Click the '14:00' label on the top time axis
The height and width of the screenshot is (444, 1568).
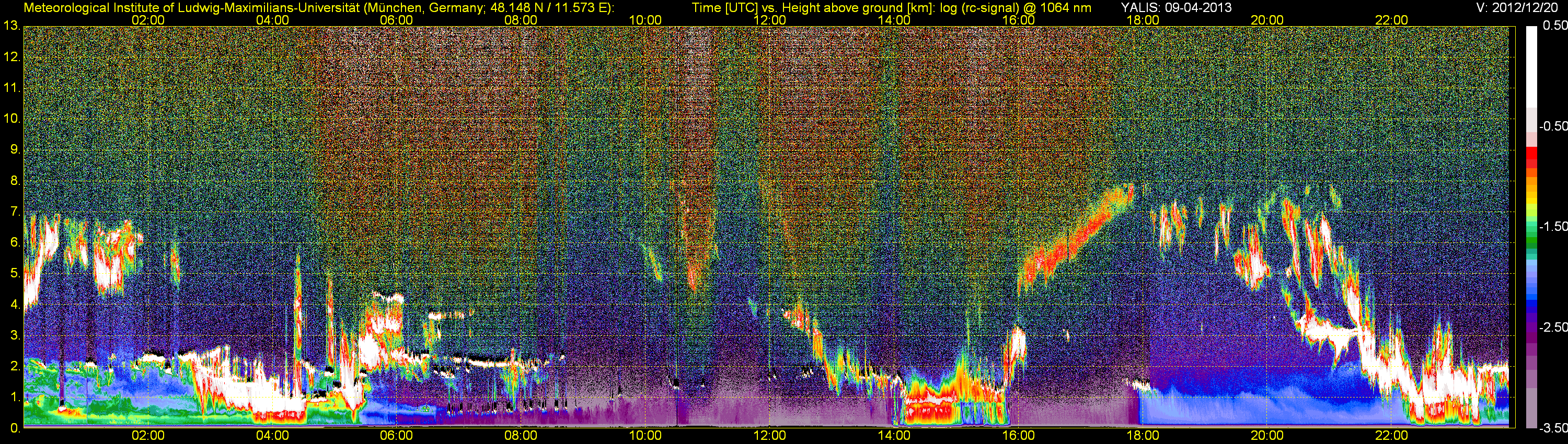point(894,20)
